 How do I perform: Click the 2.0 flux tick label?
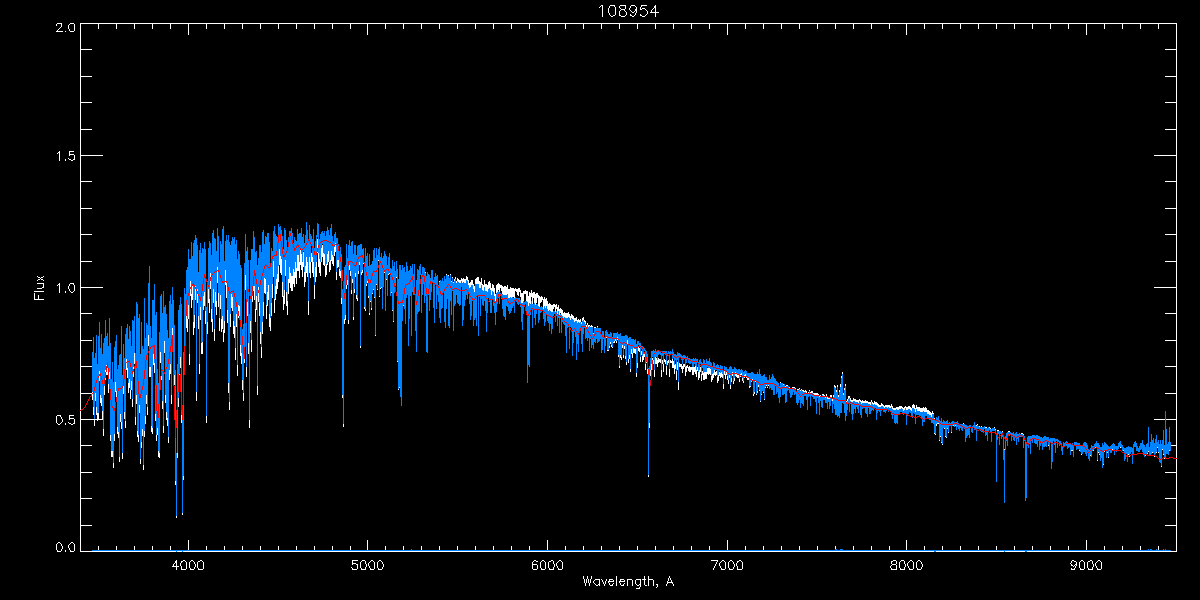pyautogui.click(x=64, y=27)
